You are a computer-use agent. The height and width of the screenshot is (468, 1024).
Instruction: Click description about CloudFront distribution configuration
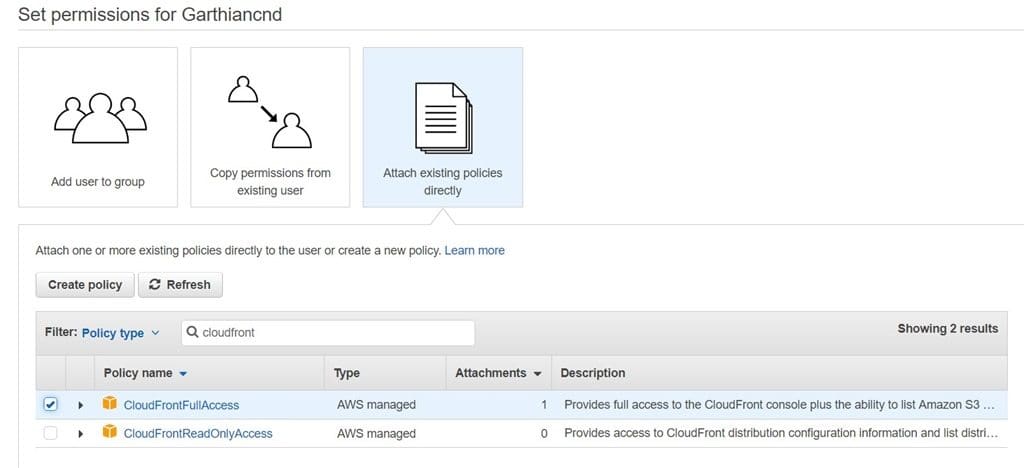(781, 433)
